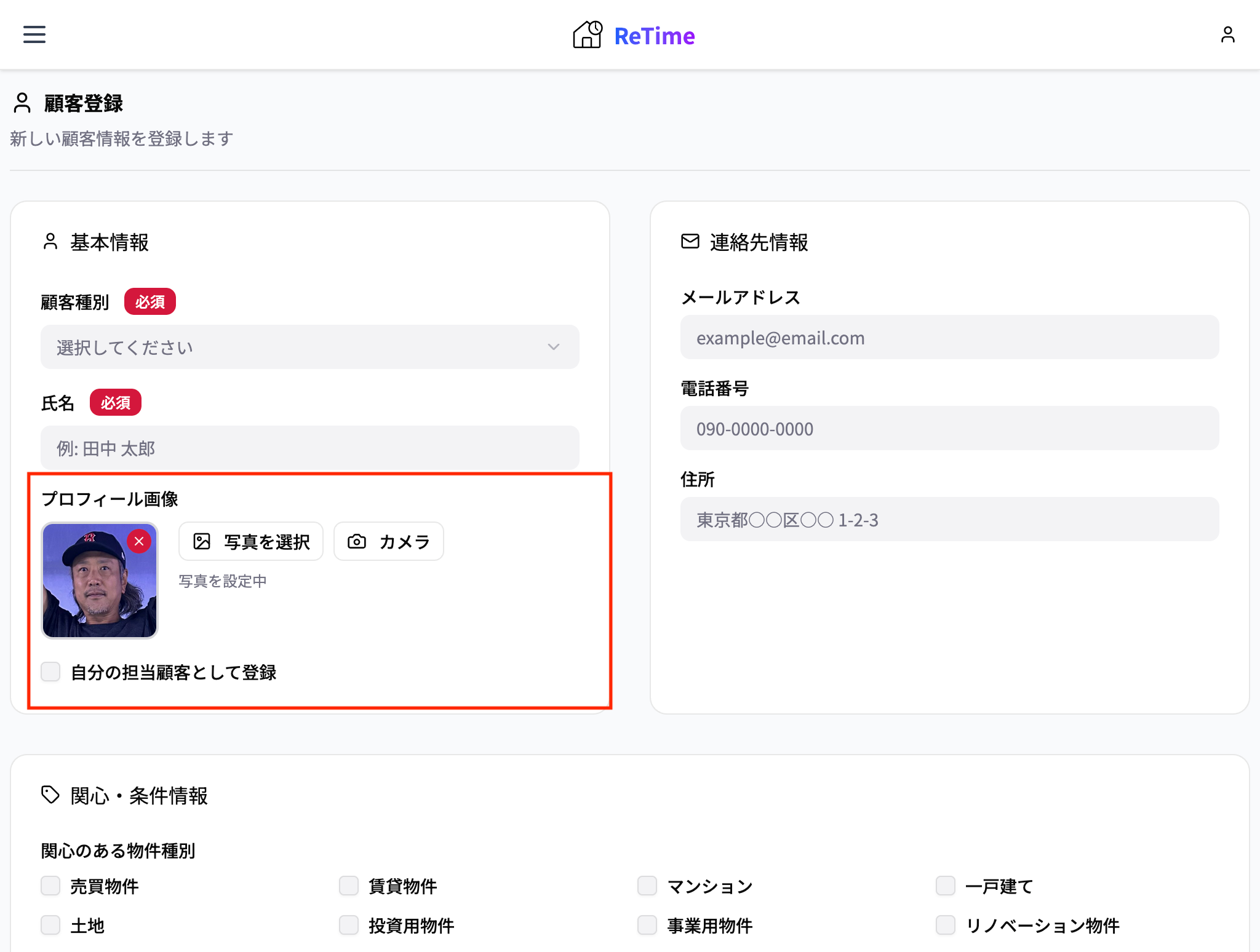Click the ReTime house logo icon
The height and width of the screenshot is (952, 1260).
586,34
